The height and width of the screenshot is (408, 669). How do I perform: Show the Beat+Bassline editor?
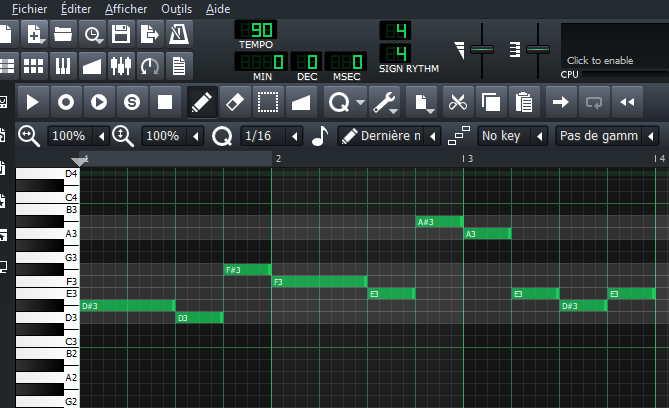tap(34, 66)
